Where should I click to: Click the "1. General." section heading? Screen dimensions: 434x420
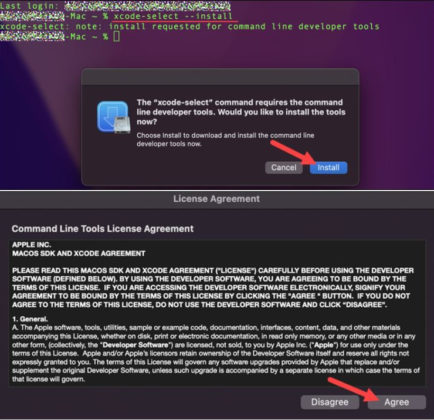point(30,319)
